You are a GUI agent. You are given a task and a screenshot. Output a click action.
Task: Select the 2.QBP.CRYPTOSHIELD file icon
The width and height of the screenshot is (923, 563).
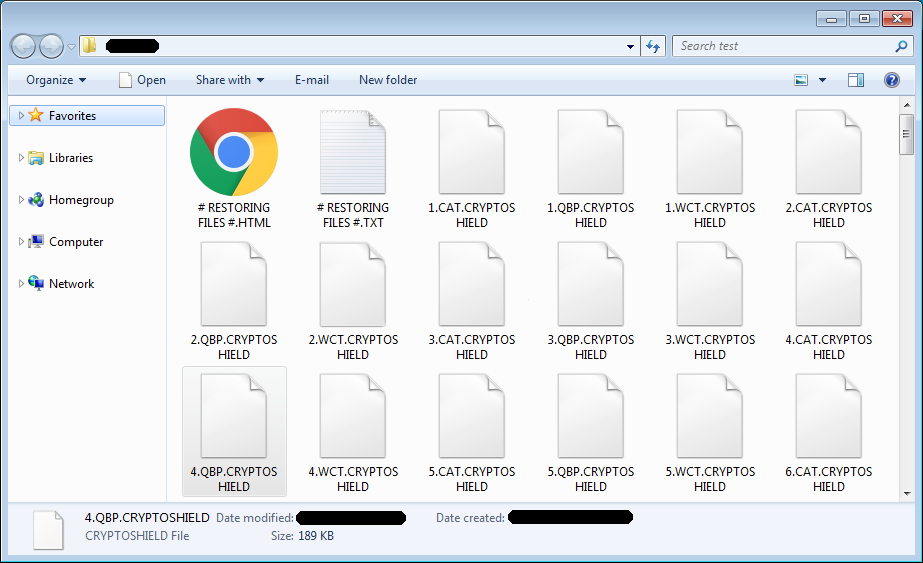click(234, 284)
